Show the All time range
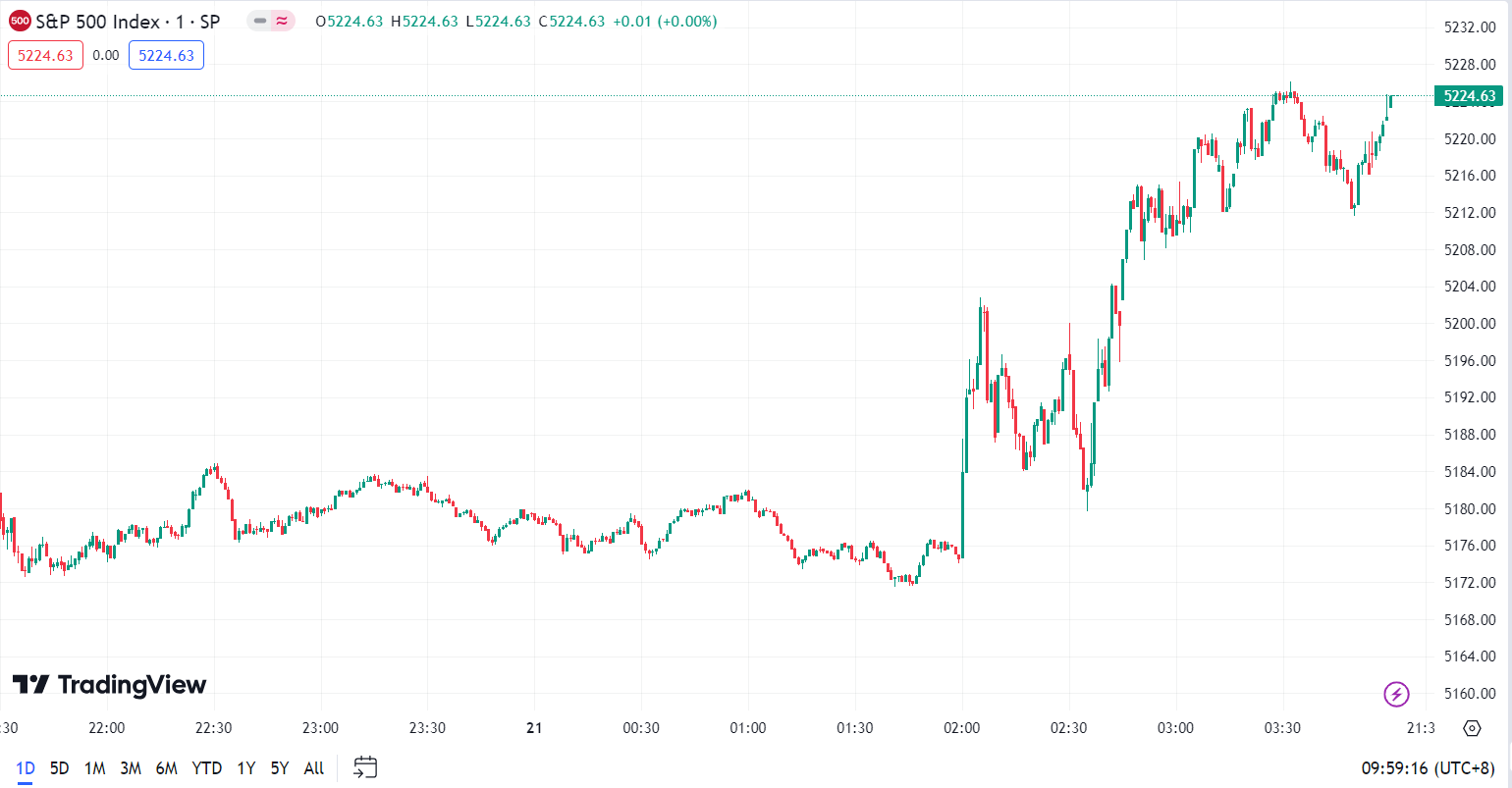 pos(313,768)
